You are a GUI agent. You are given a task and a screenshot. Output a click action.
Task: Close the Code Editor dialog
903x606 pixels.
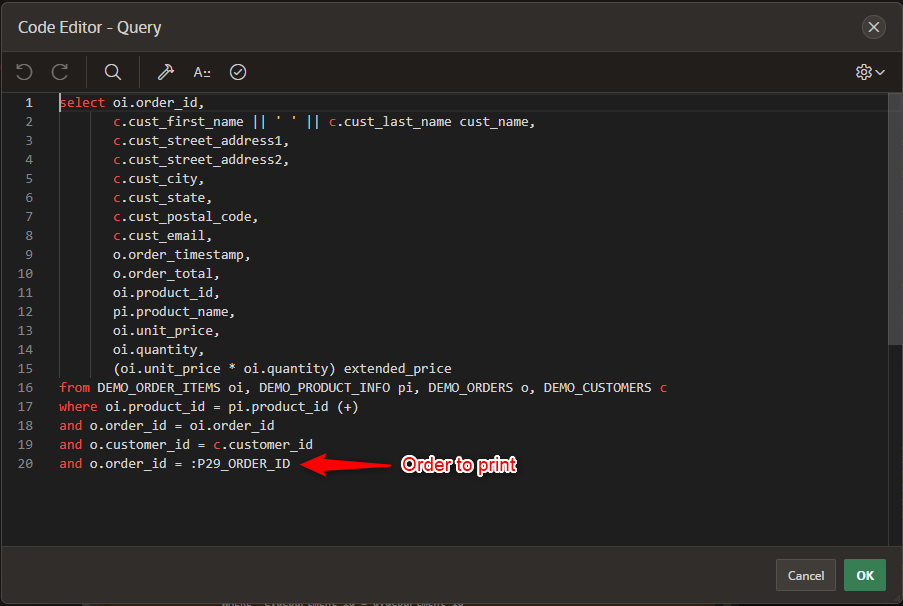(x=874, y=27)
